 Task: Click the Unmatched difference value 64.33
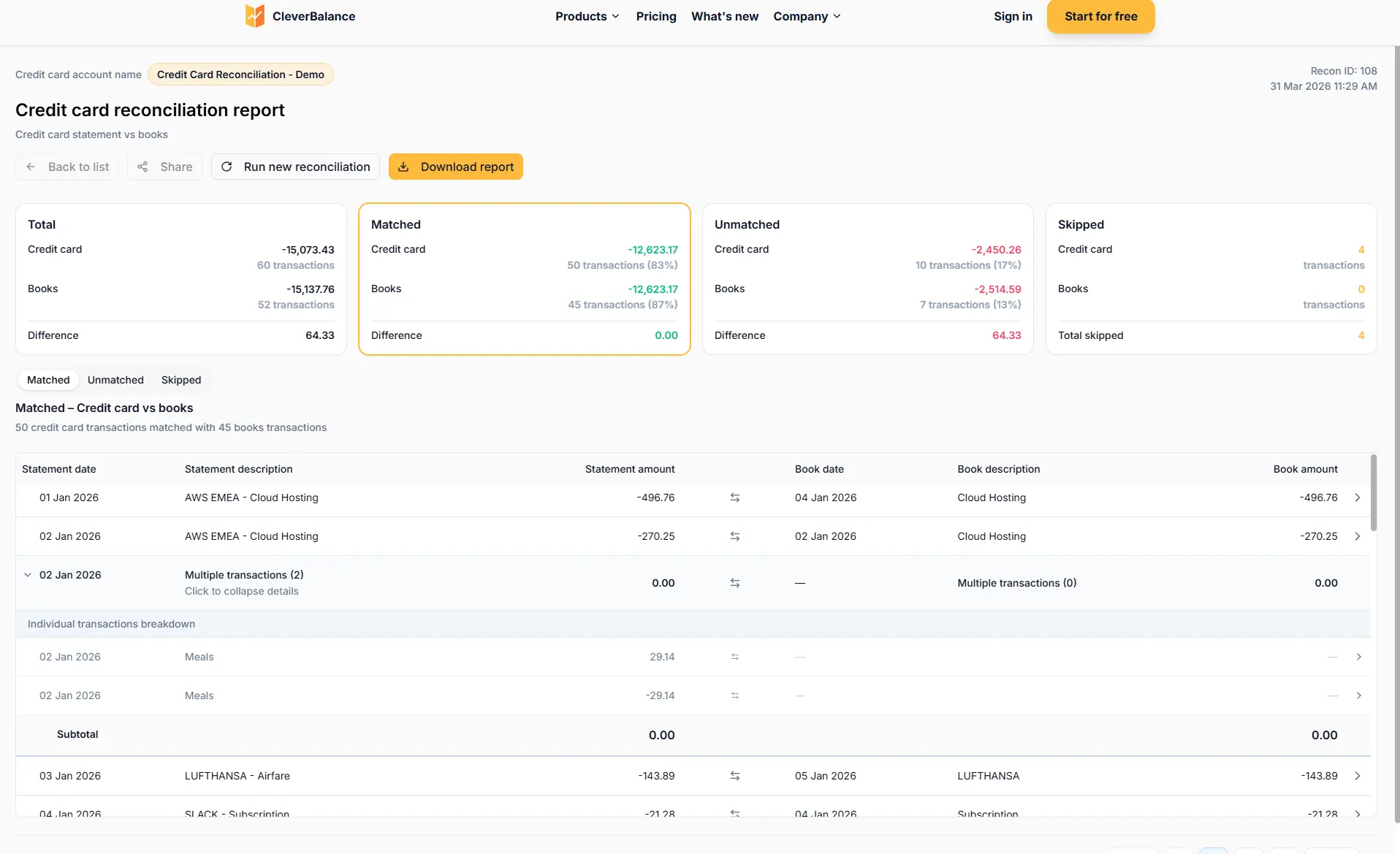(x=1007, y=335)
